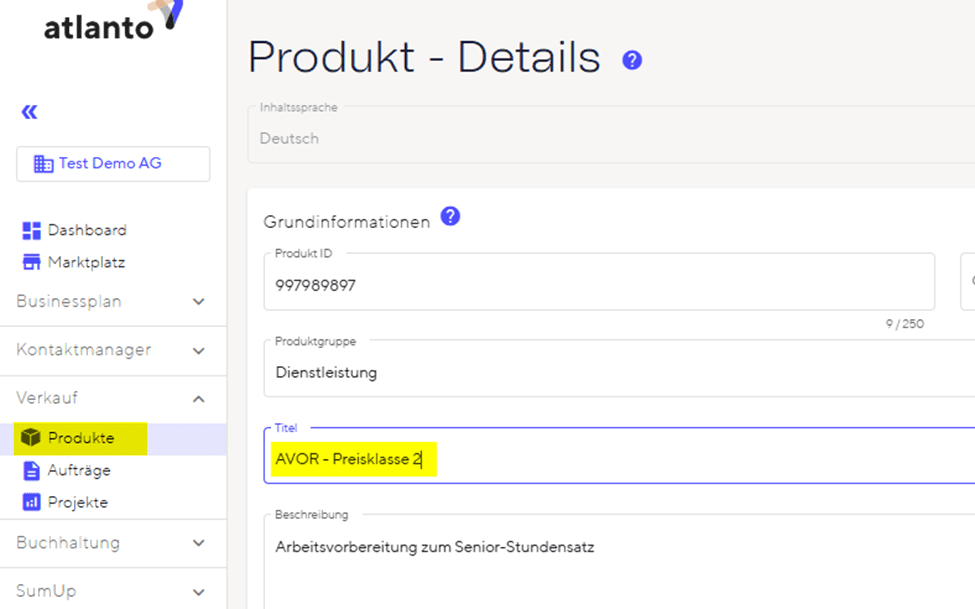Click the Produkt ID field with 997989897

point(599,281)
